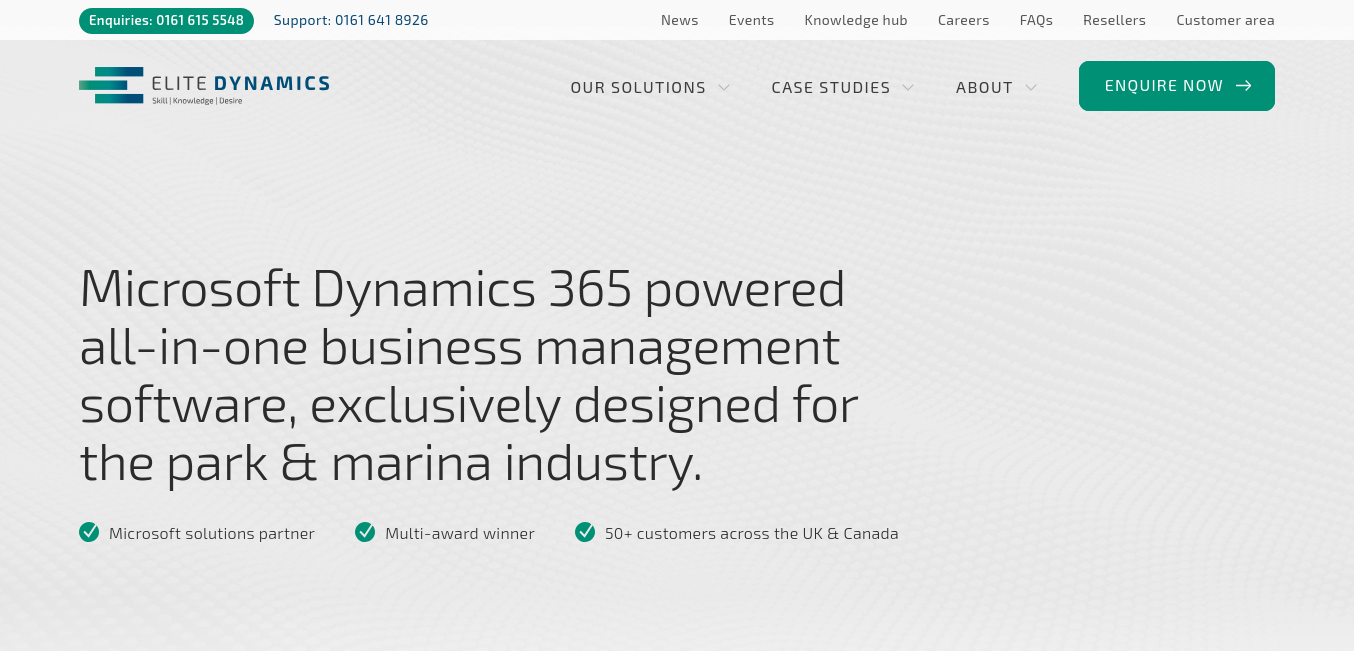This screenshot has height=651, width=1366.
Task: Go to the Customer area
Action: click(1225, 20)
